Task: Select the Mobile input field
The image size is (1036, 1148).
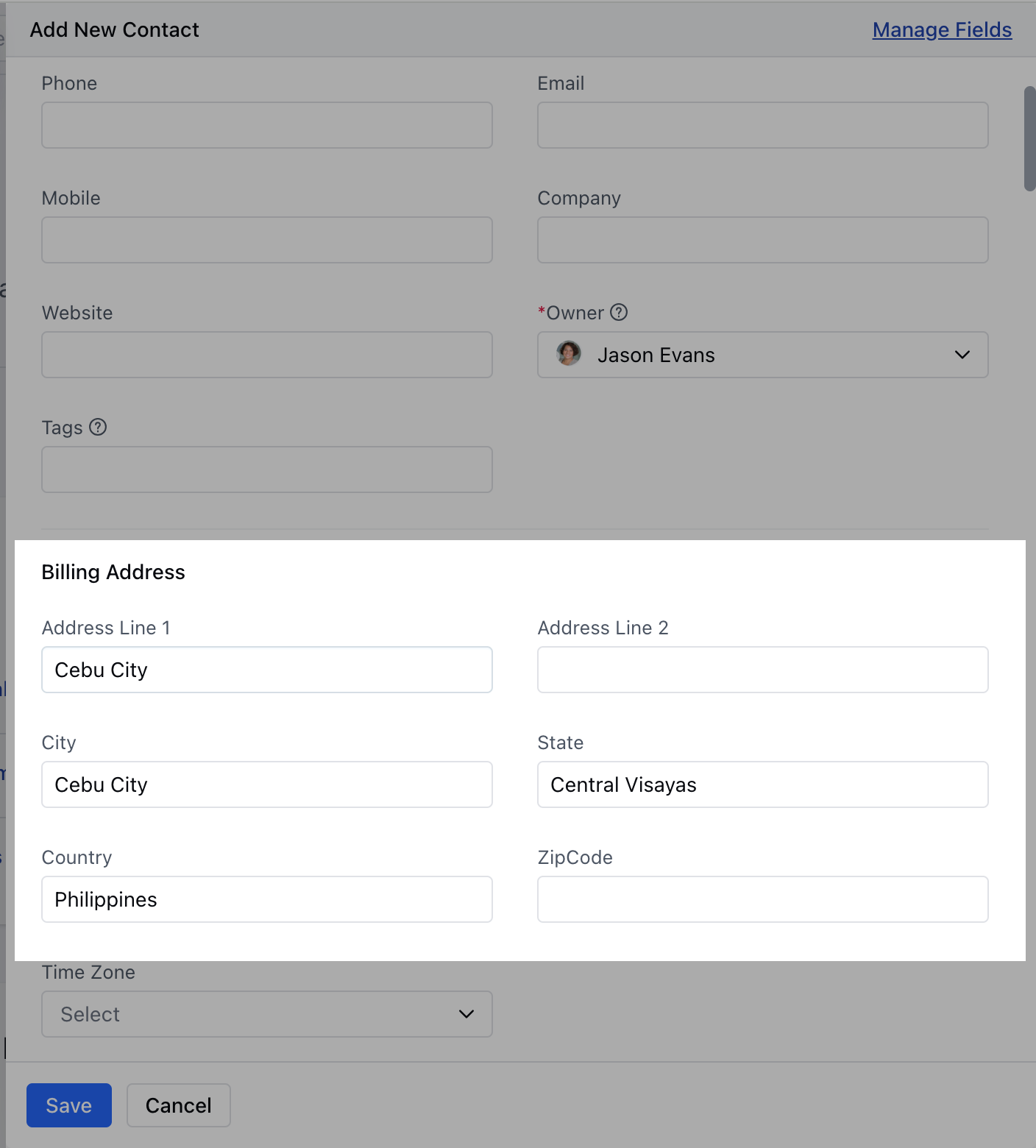Action: coord(267,240)
